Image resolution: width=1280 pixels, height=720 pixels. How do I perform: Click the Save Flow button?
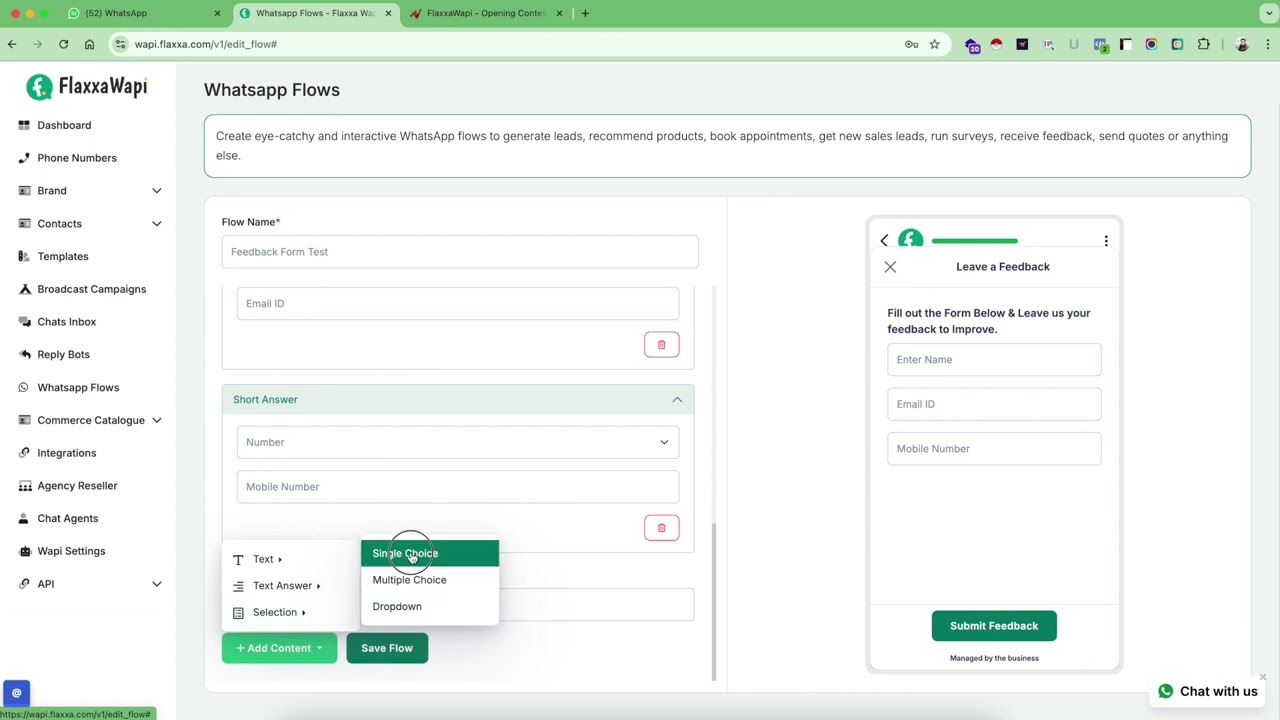click(387, 648)
